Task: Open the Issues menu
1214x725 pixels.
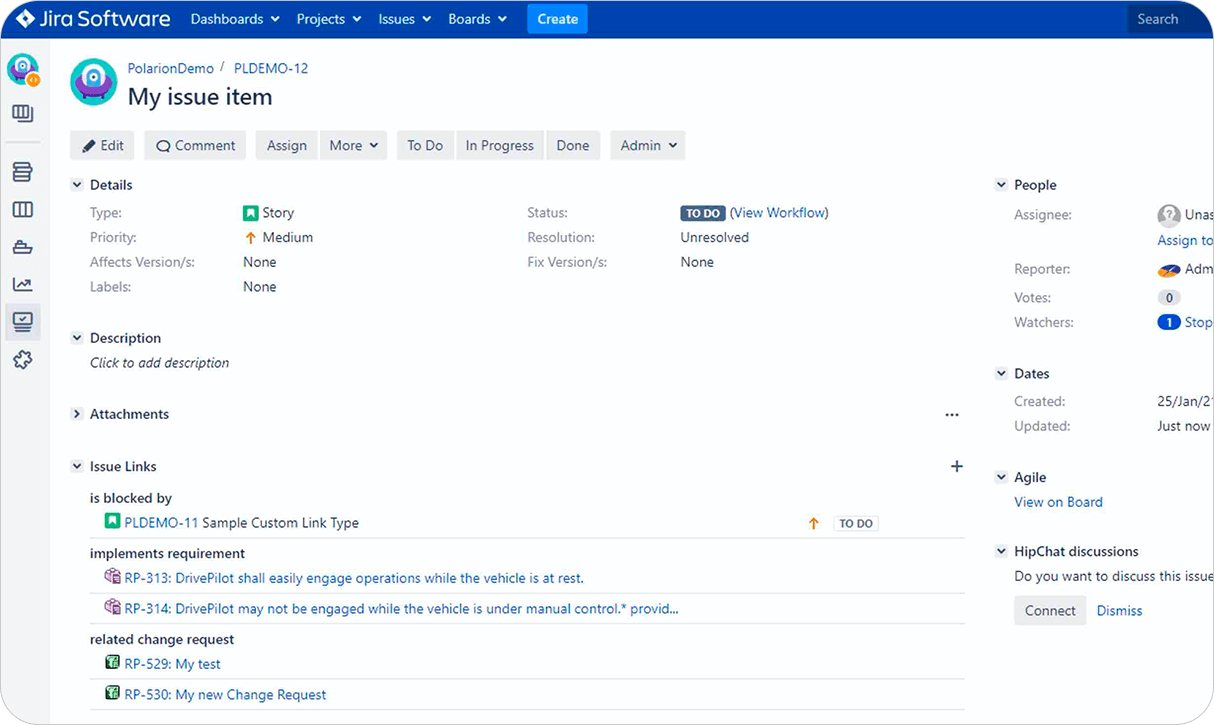Action: coord(405,19)
